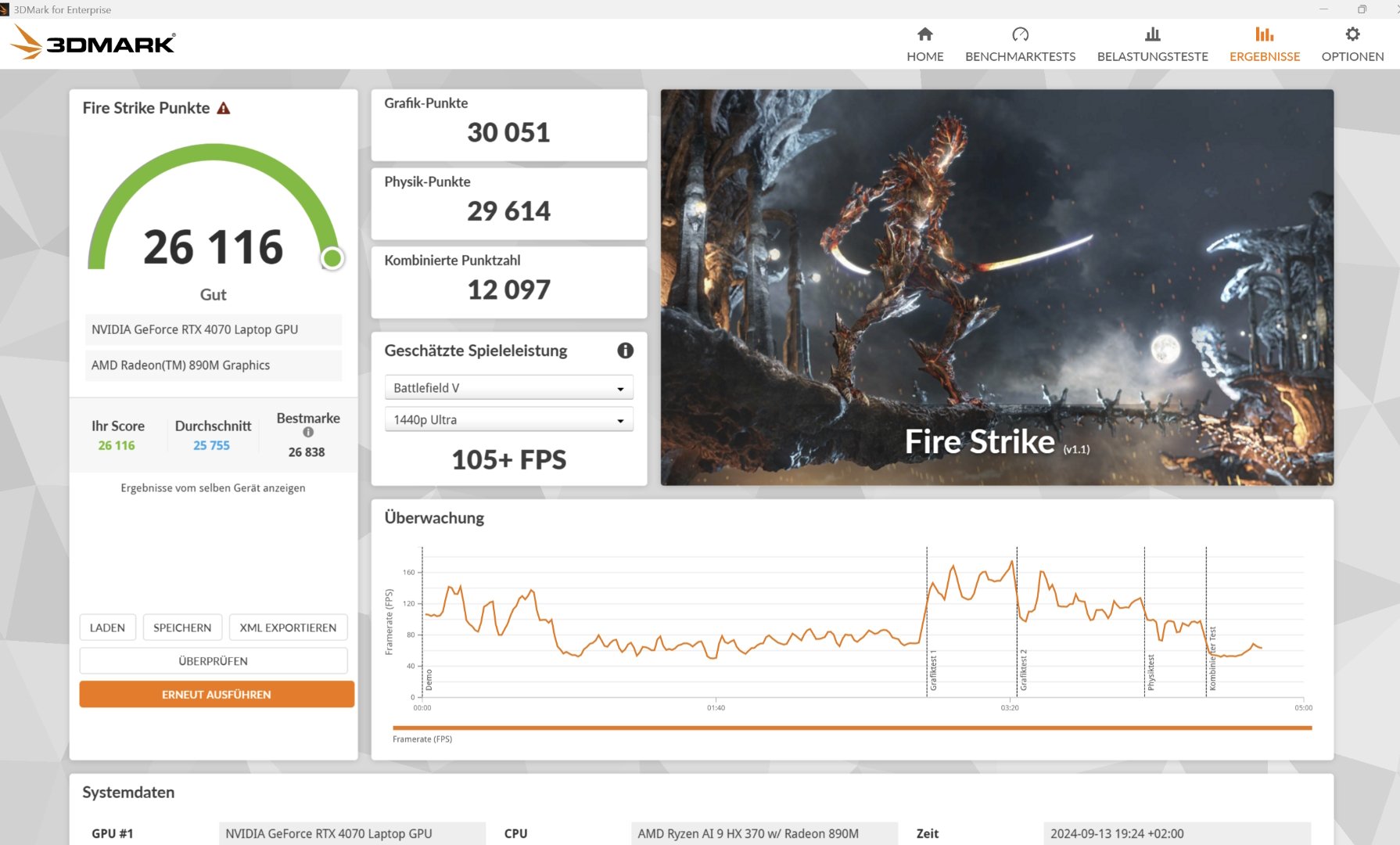The height and width of the screenshot is (845, 1400).
Task: Click the Home icon in the top navigation
Action: (924, 34)
